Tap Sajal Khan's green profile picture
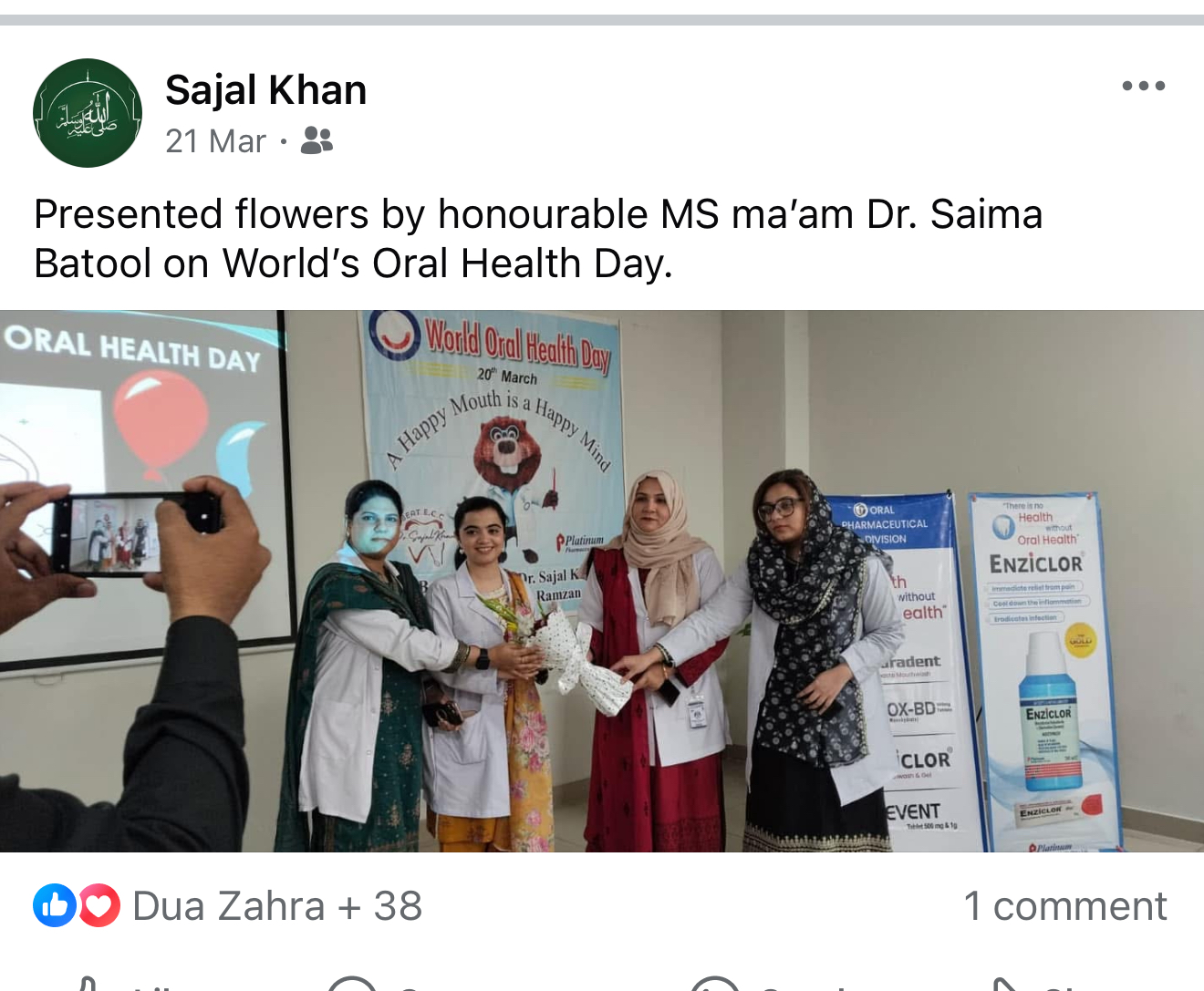1204x991 pixels. point(88,113)
